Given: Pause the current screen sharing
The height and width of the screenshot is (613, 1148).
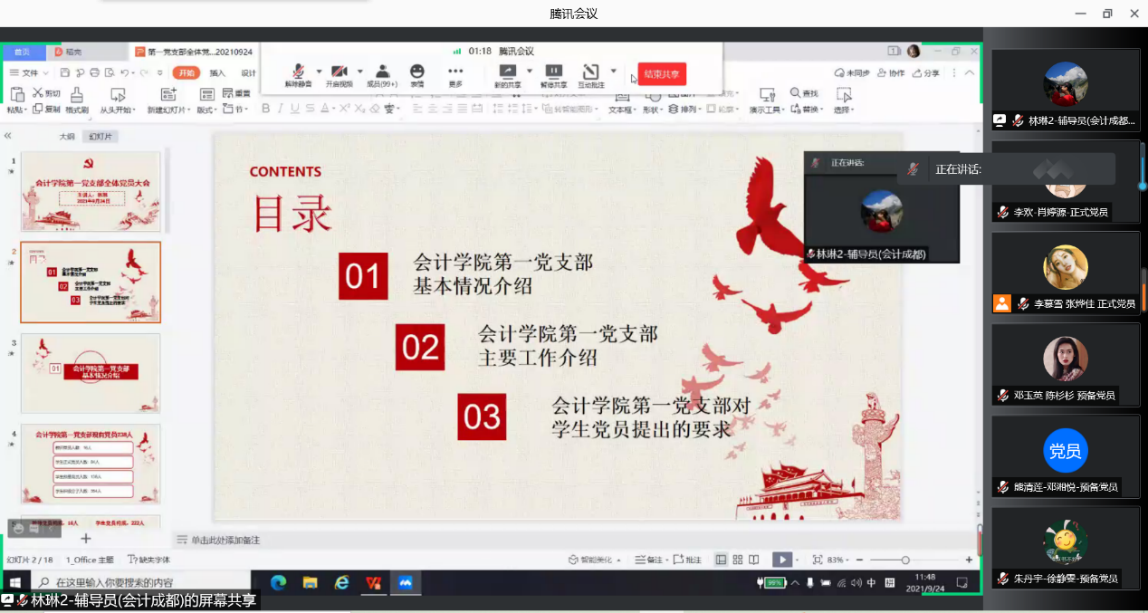Looking at the screenshot, I should tap(554, 75).
